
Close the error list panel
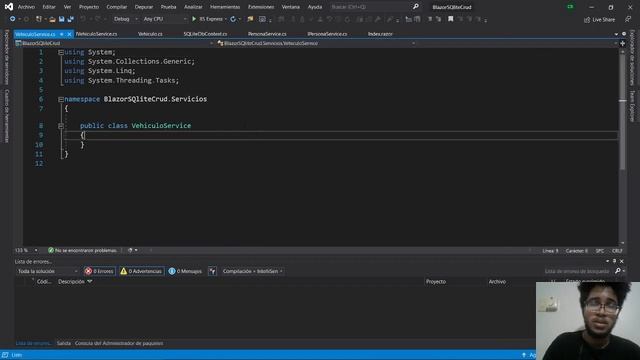622,261
